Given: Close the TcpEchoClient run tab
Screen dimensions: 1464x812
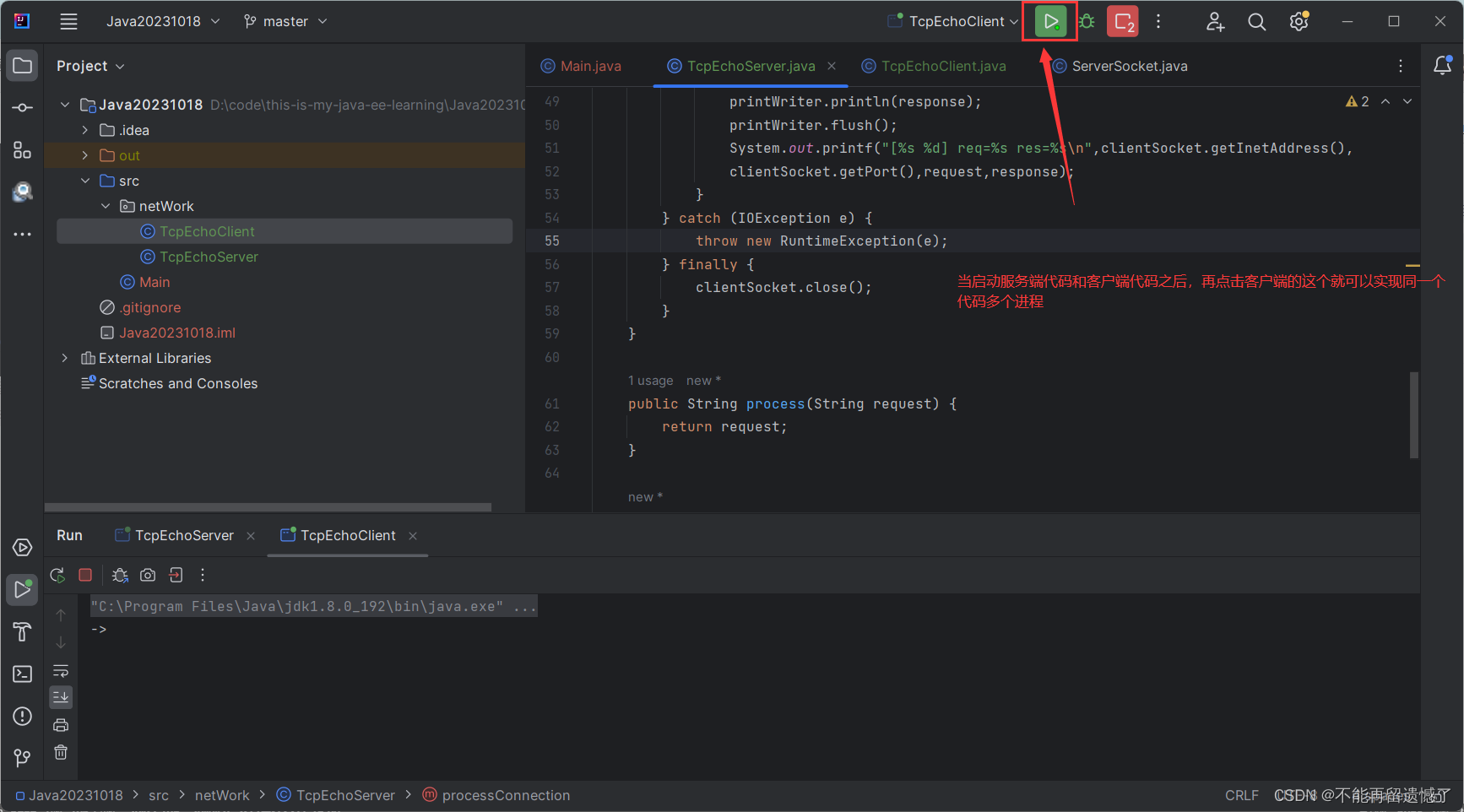Looking at the screenshot, I should tap(413, 536).
